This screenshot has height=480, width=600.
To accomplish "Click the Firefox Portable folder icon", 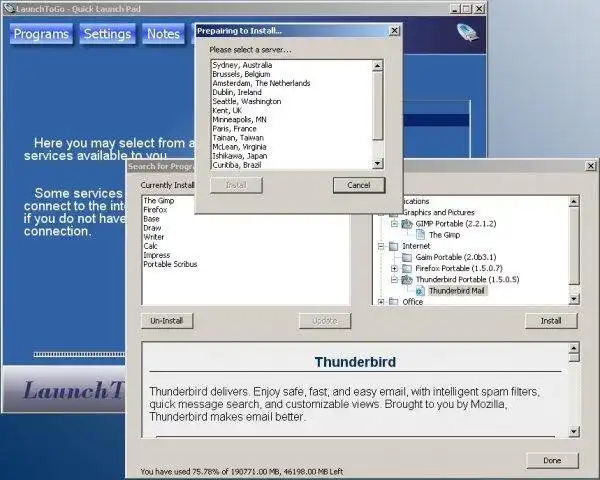I will tap(407, 268).
